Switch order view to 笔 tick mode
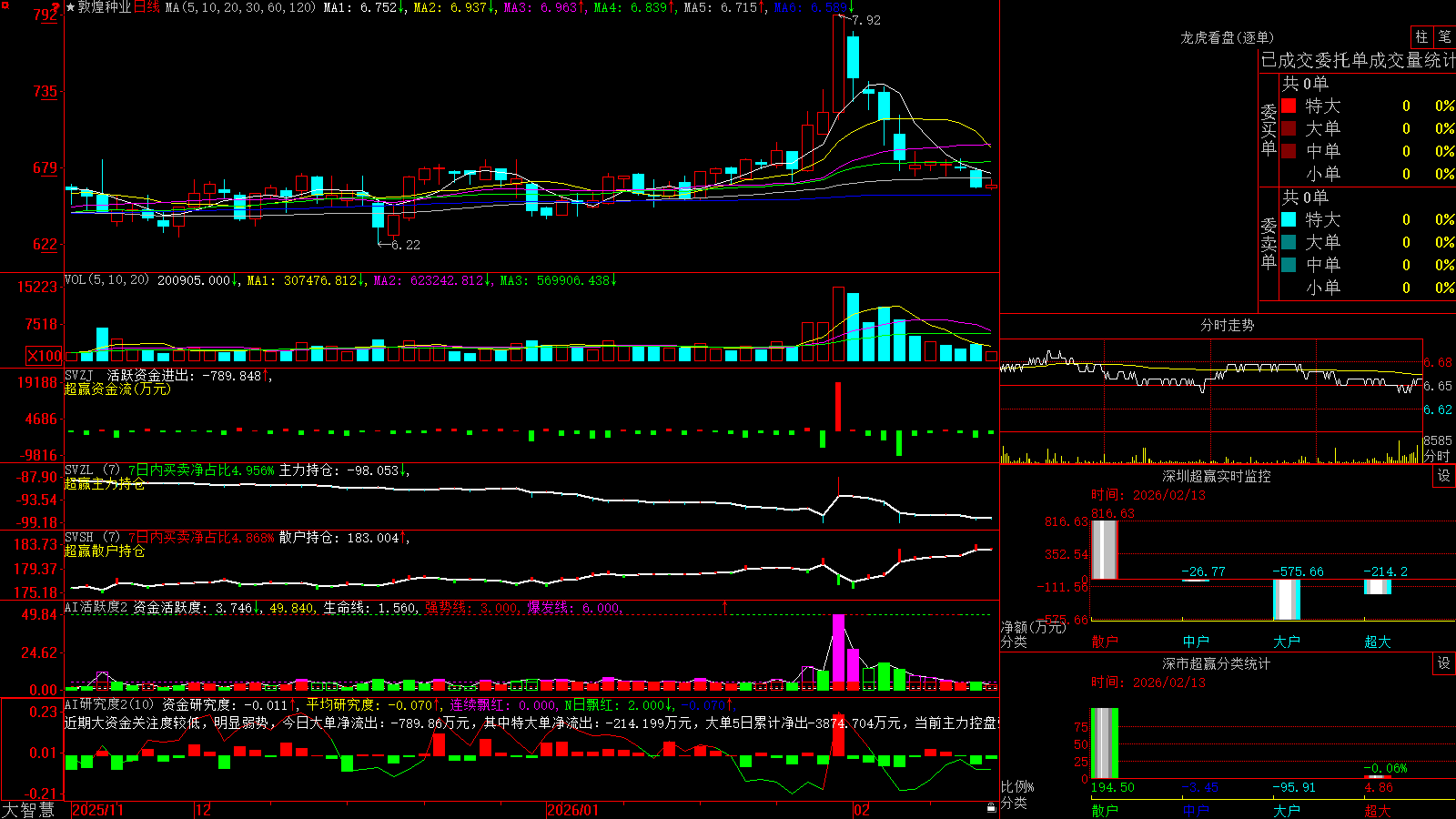 click(1444, 37)
